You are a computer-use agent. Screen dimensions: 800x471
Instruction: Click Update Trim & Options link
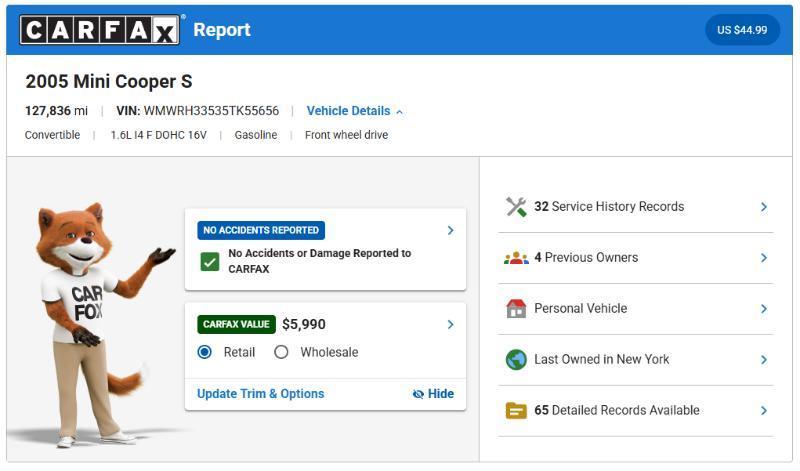[260, 393]
